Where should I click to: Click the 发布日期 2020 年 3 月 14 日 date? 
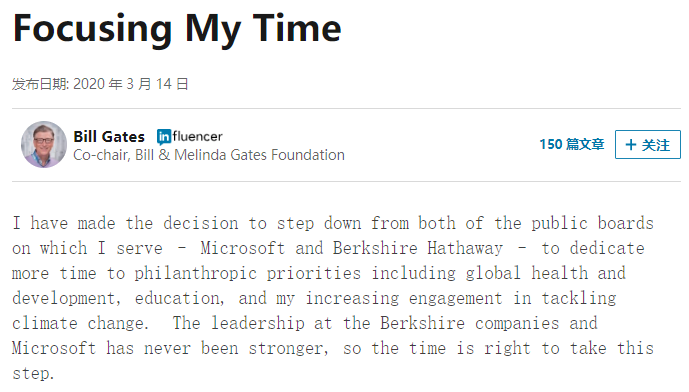(x=100, y=84)
